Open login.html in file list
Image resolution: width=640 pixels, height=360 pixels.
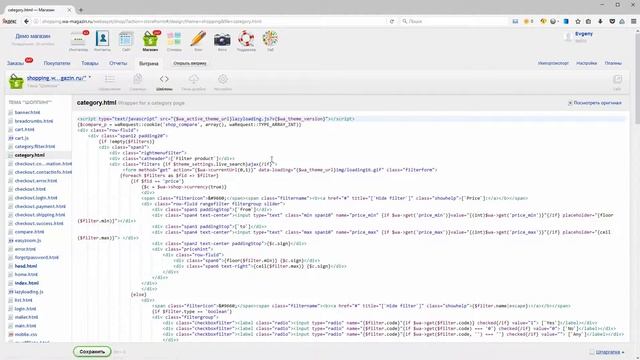25,309
